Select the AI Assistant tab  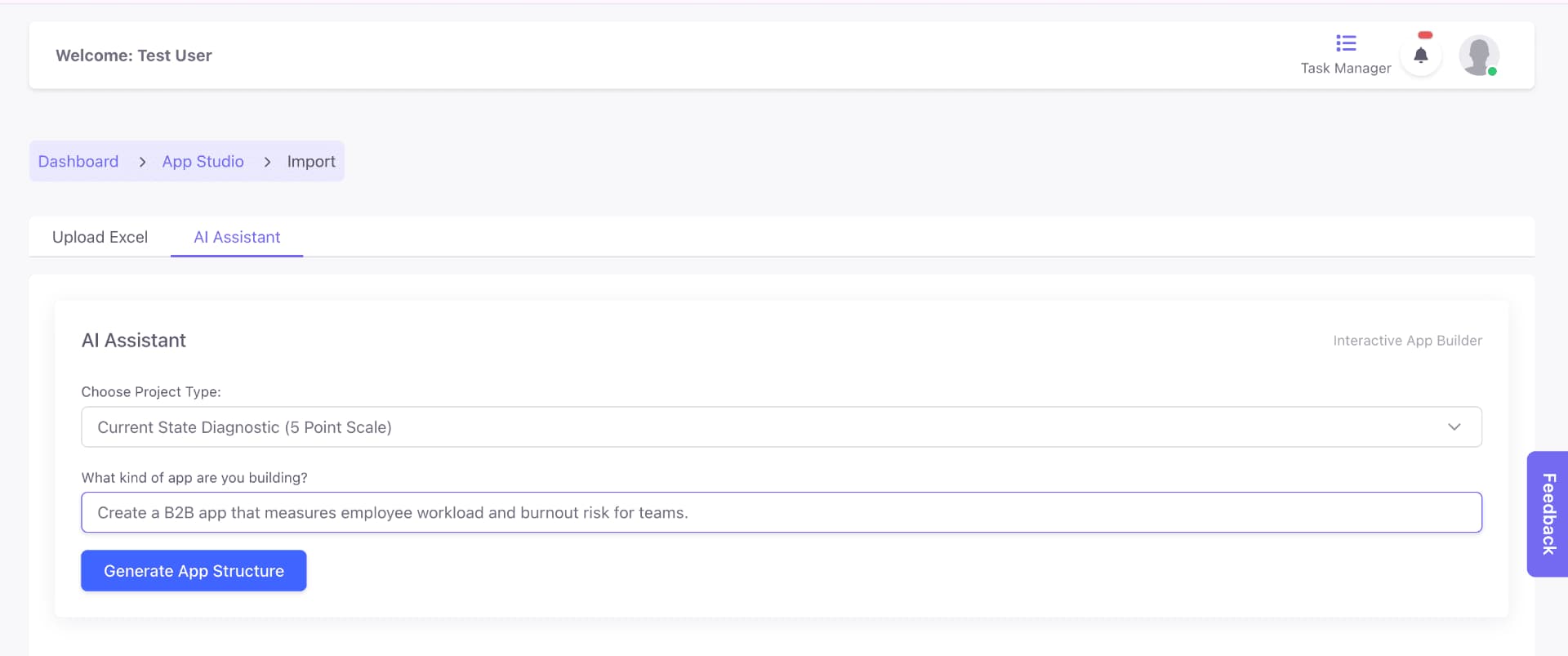coord(237,237)
